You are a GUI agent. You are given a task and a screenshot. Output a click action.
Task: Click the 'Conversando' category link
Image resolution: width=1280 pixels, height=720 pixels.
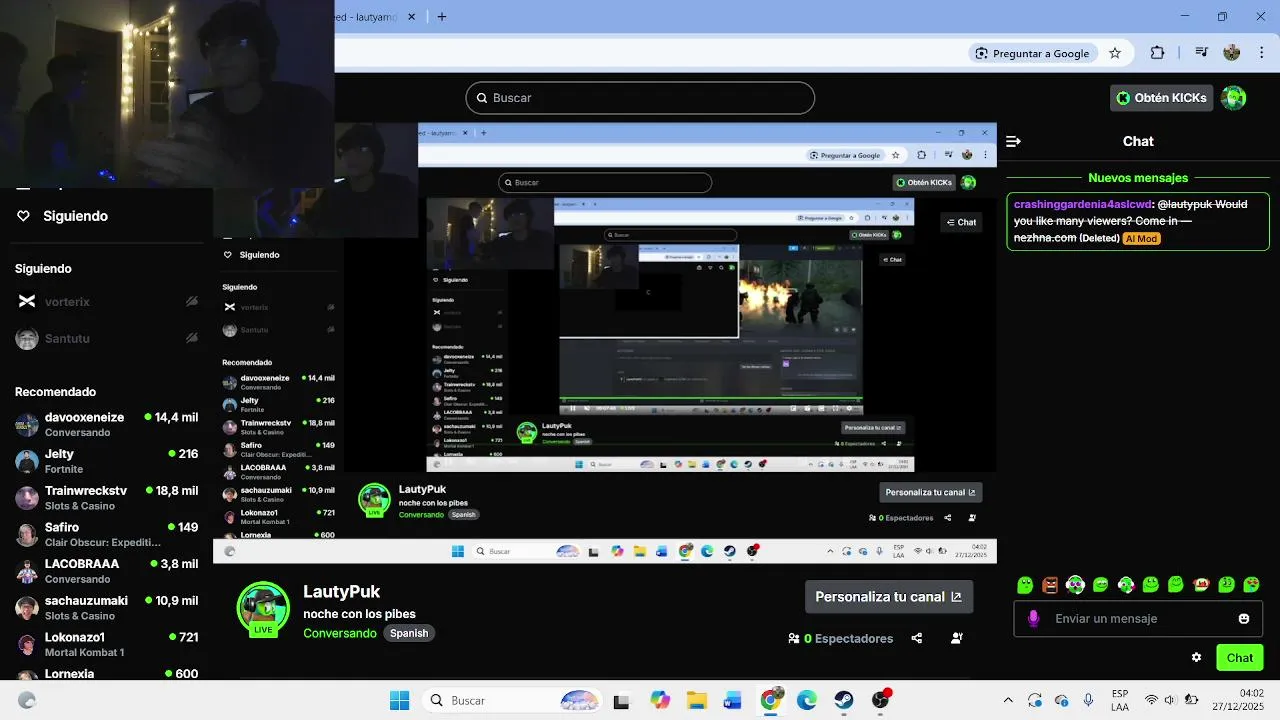coord(340,633)
